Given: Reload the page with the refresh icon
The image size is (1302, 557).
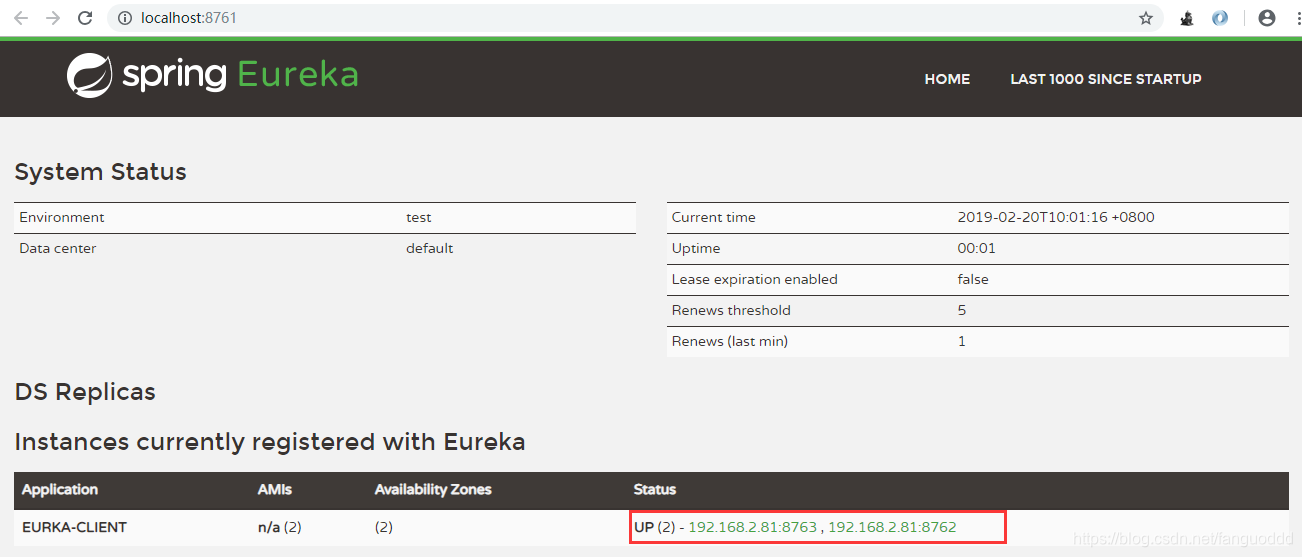Looking at the screenshot, I should (85, 18).
